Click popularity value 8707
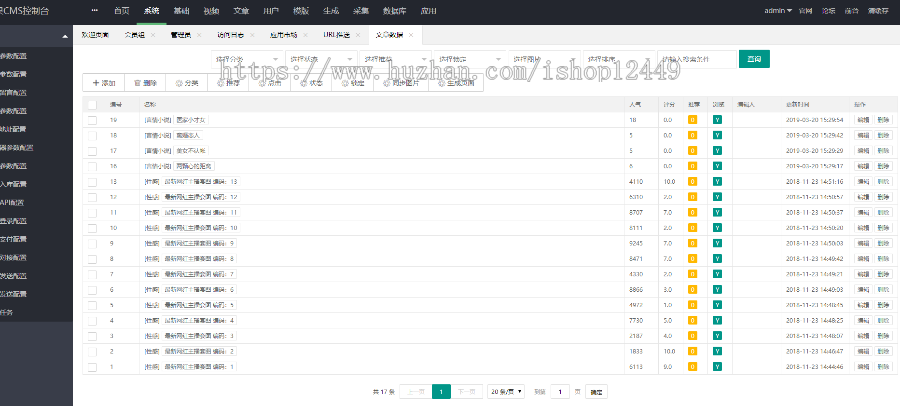Viewport: 900px width, 406px height. point(636,212)
